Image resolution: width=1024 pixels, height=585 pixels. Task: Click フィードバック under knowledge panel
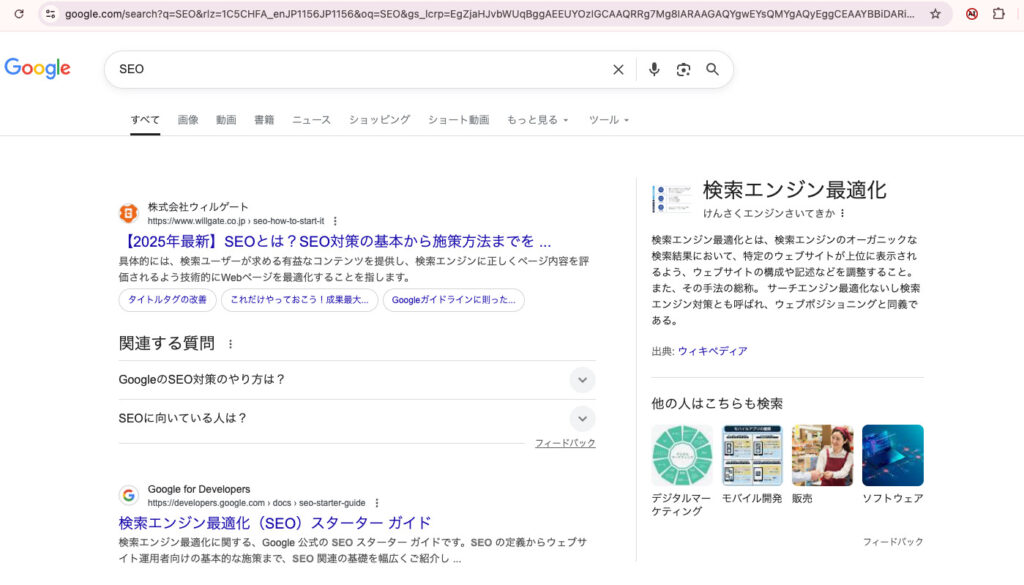click(x=893, y=542)
